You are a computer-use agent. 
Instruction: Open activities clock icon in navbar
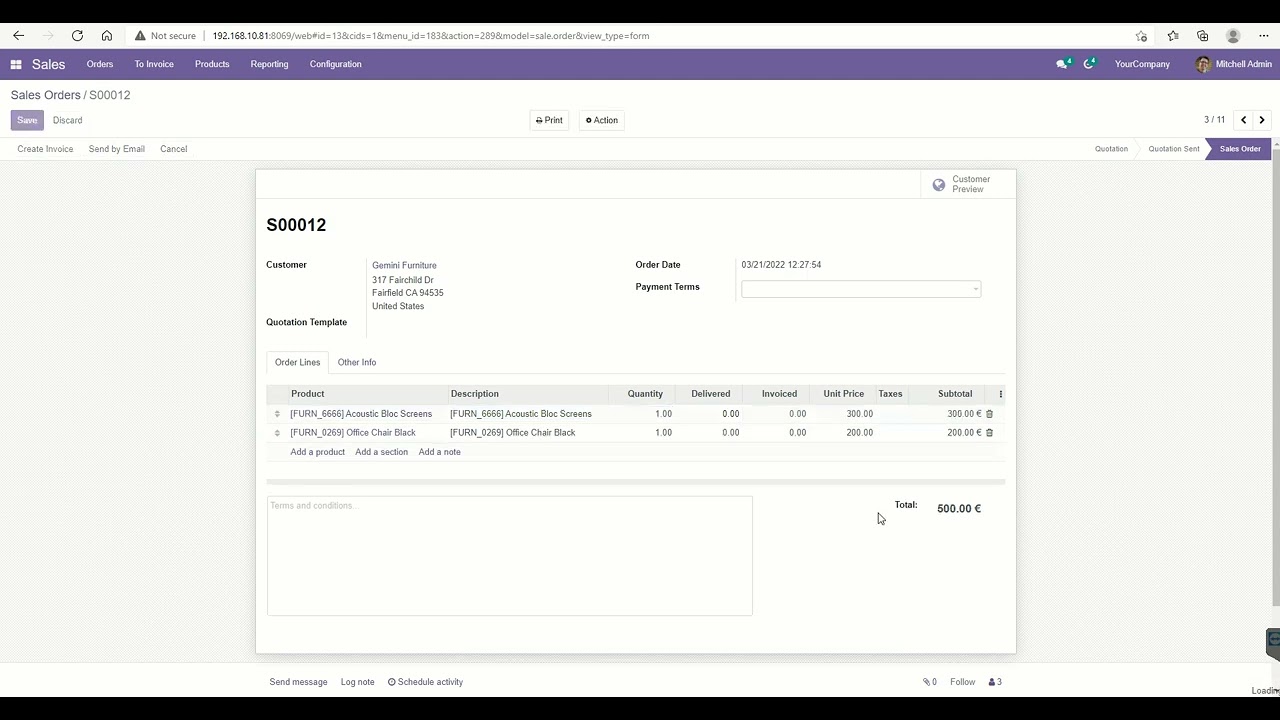pos(1090,64)
